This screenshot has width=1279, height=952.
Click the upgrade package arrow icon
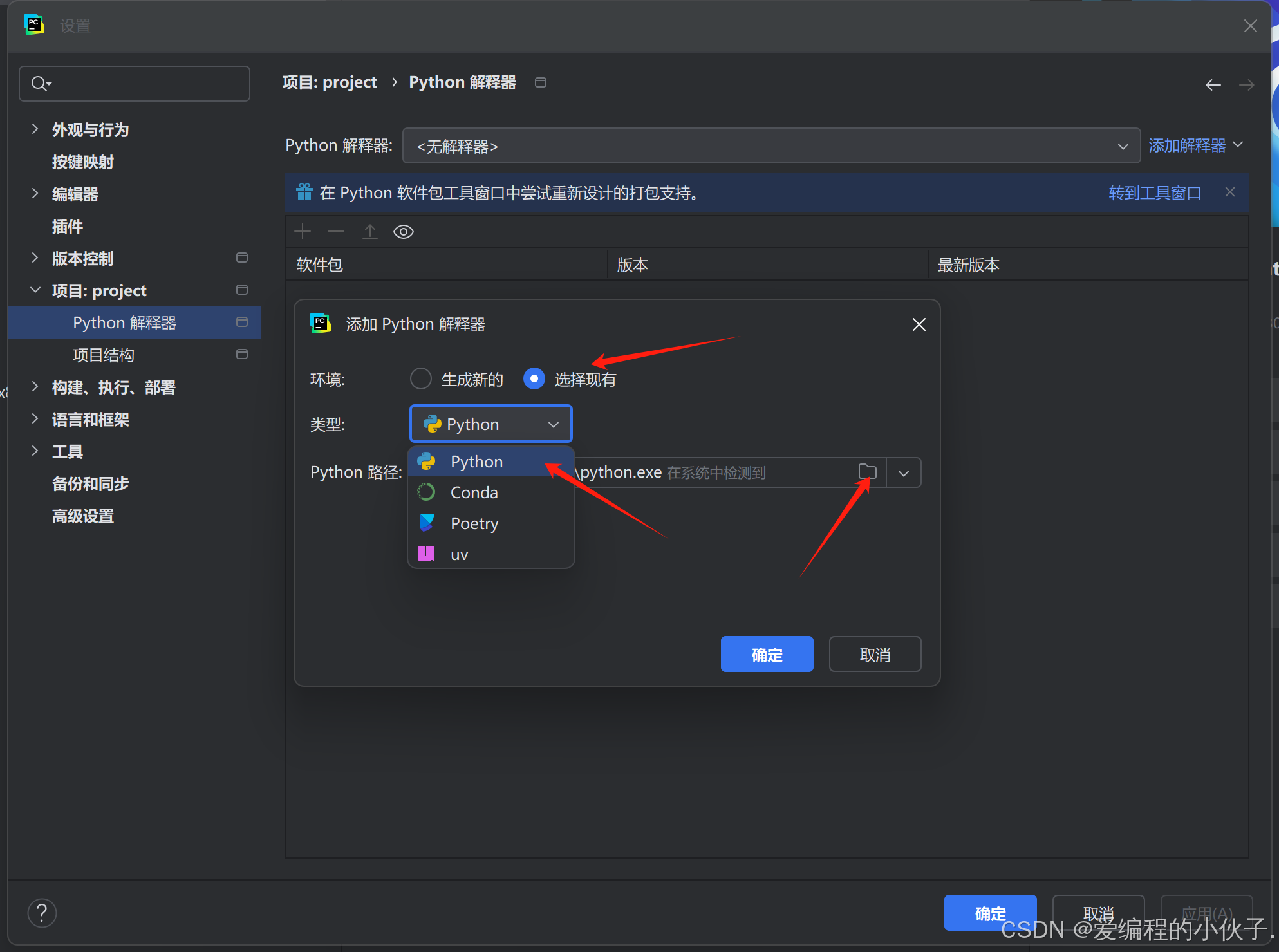point(369,232)
